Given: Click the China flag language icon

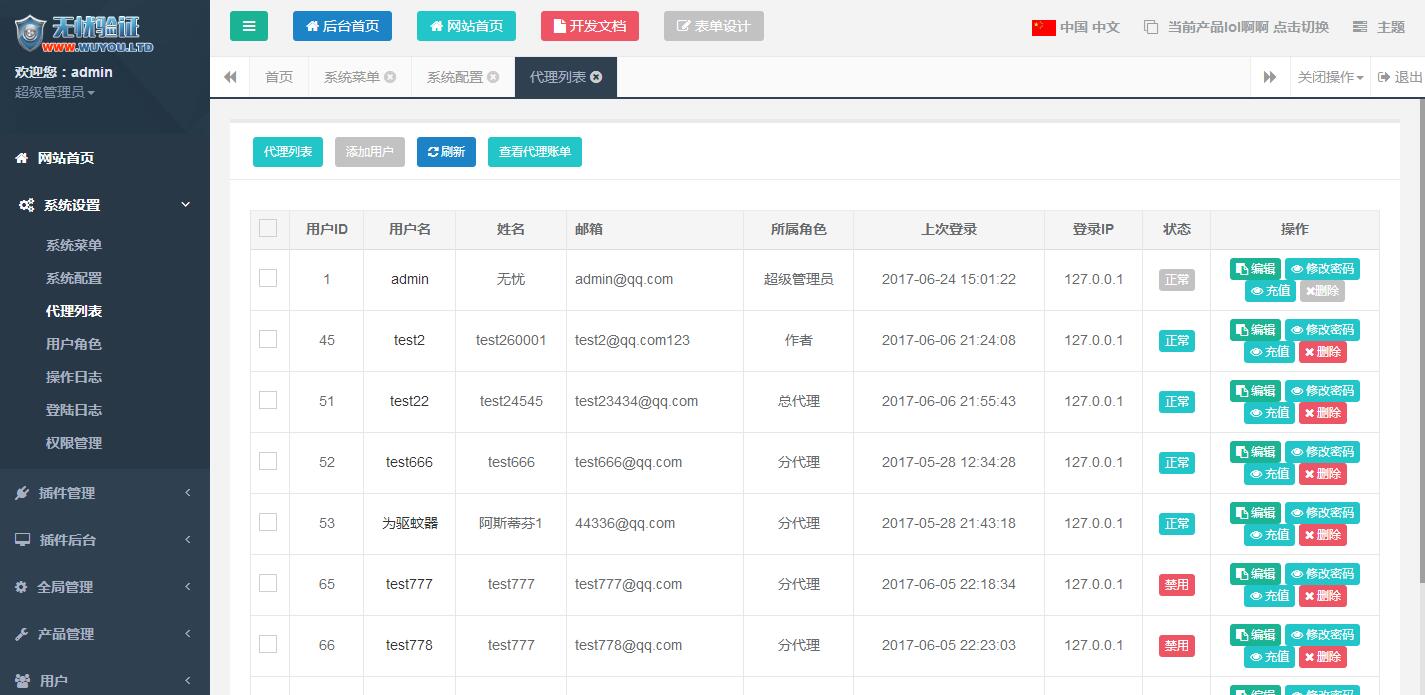Looking at the screenshot, I should [x=1043, y=27].
